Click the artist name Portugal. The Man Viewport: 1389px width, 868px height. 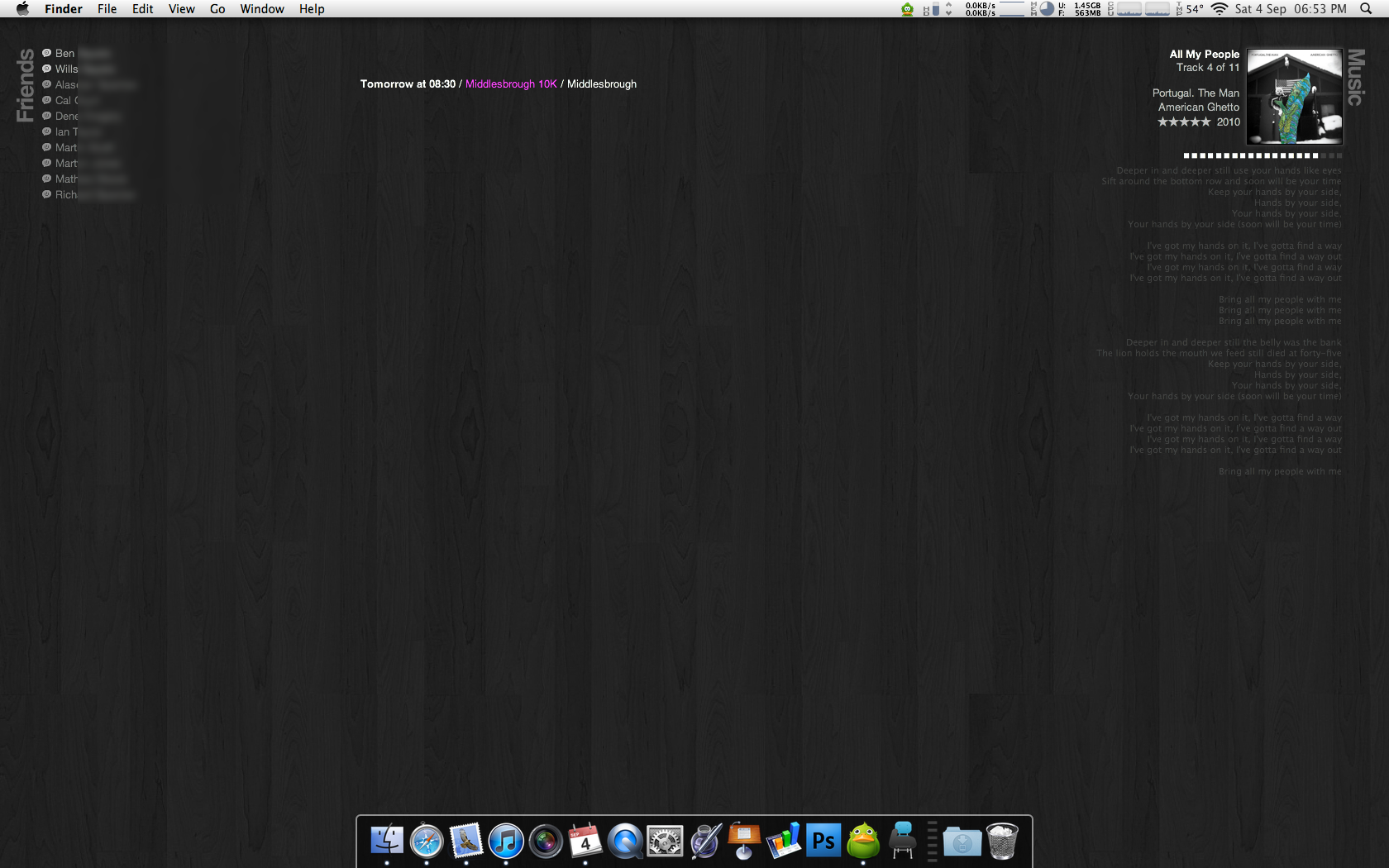pos(1196,93)
